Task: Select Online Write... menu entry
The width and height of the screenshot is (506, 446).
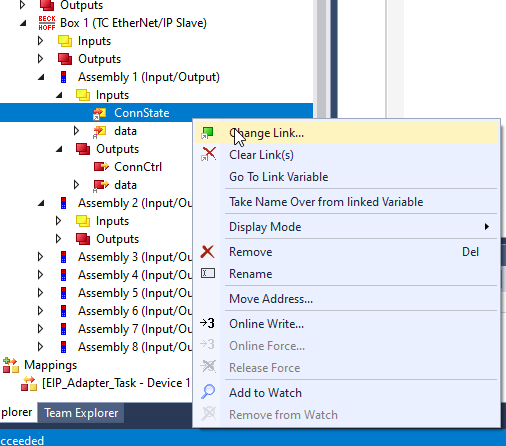Action: tap(346, 324)
